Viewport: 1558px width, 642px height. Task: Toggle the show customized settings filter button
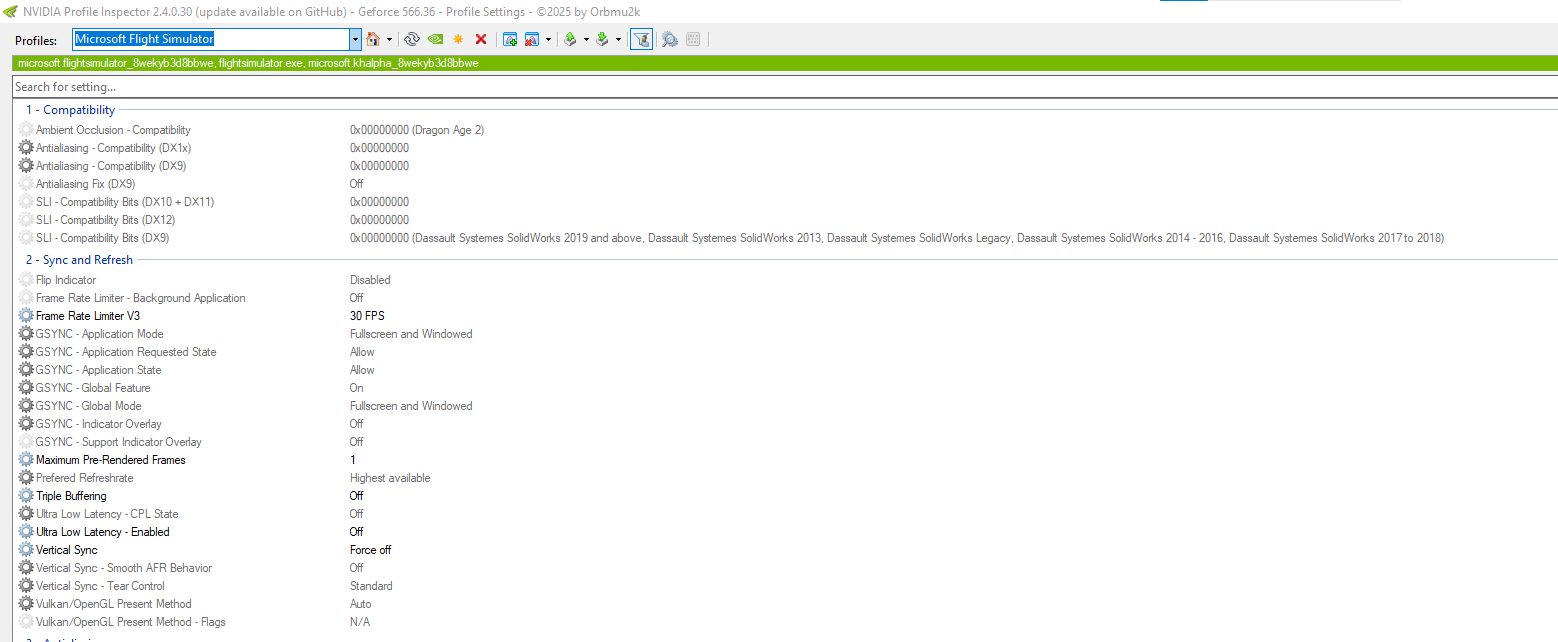click(641, 39)
